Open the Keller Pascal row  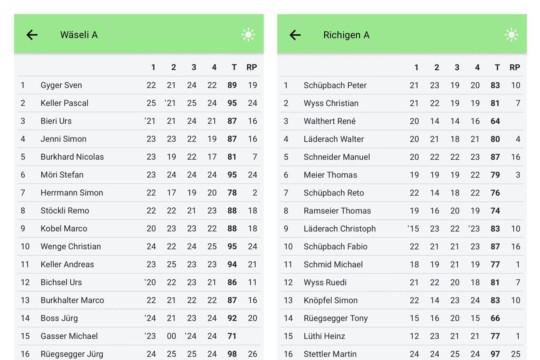(x=139, y=103)
